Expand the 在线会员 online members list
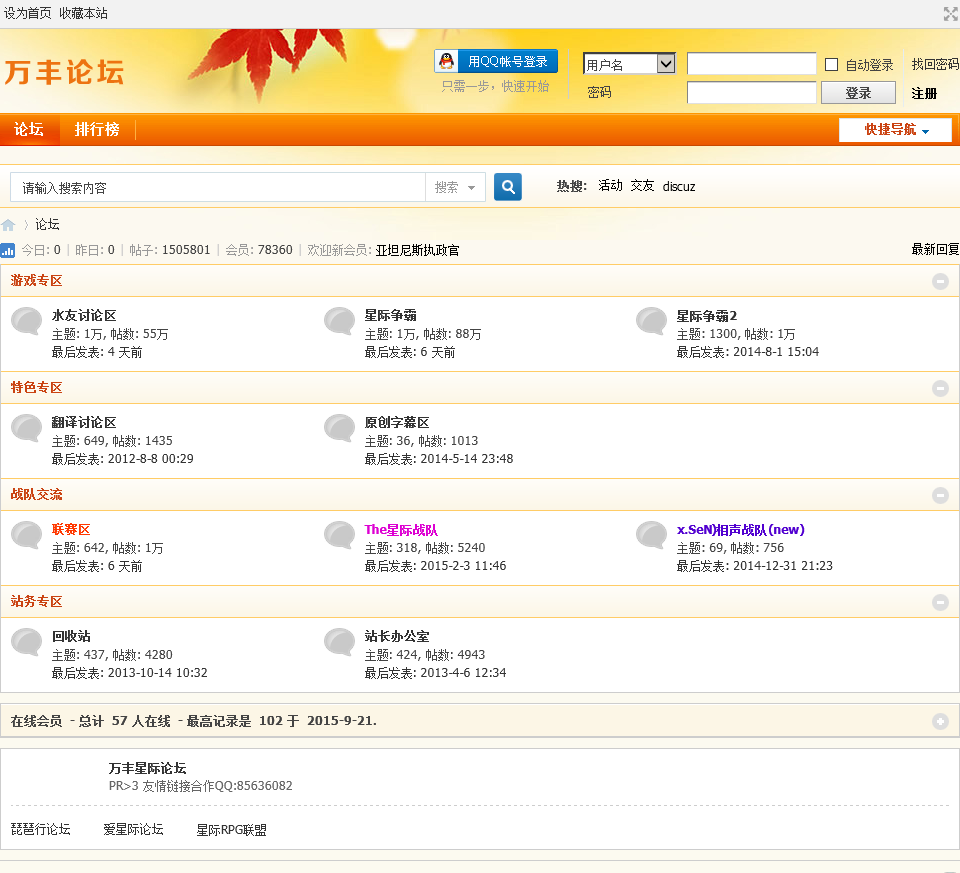This screenshot has height=873, width=960. [x=940, y=721]
